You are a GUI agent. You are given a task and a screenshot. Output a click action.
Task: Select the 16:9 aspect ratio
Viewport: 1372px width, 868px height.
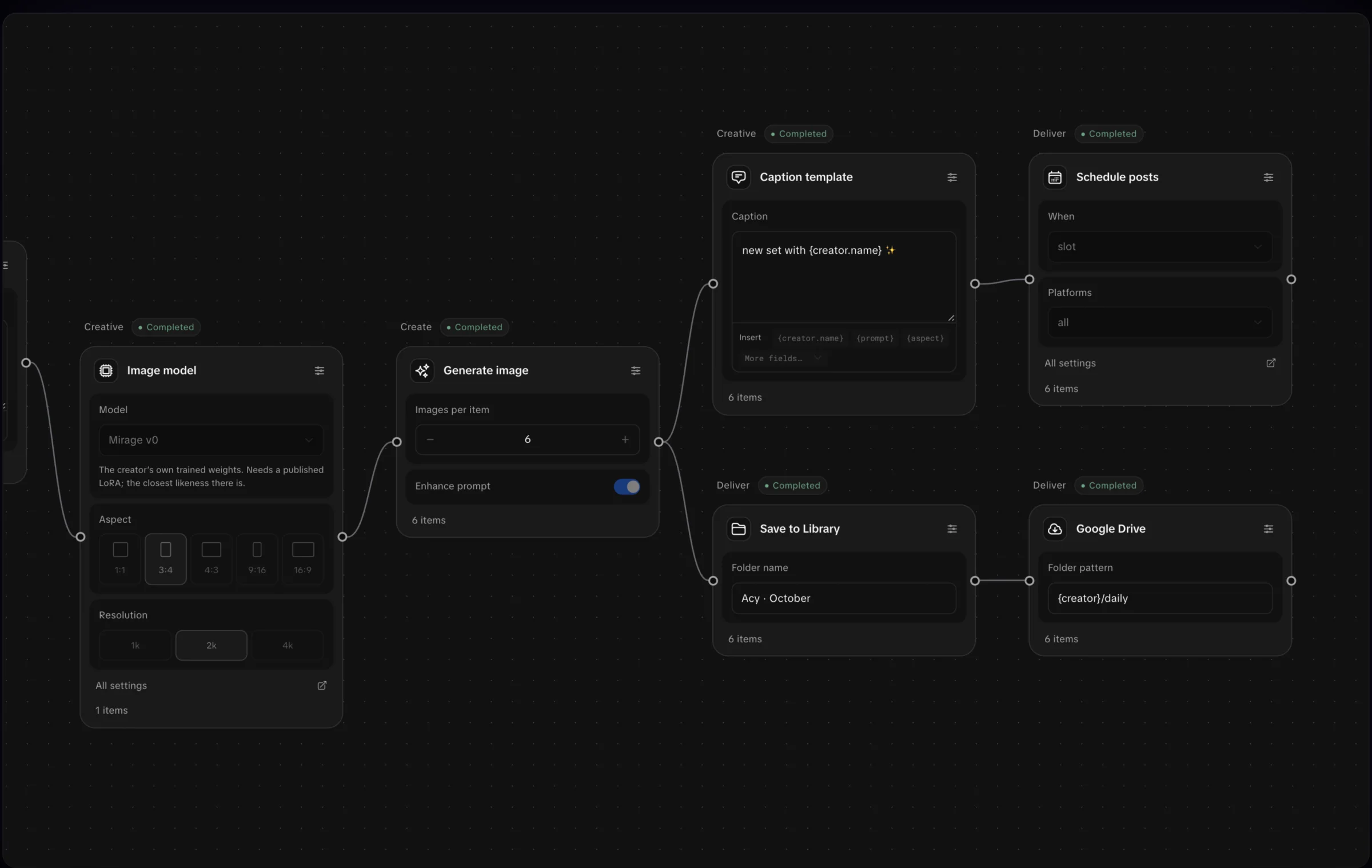pyautogui.click(x=303, y=558)
